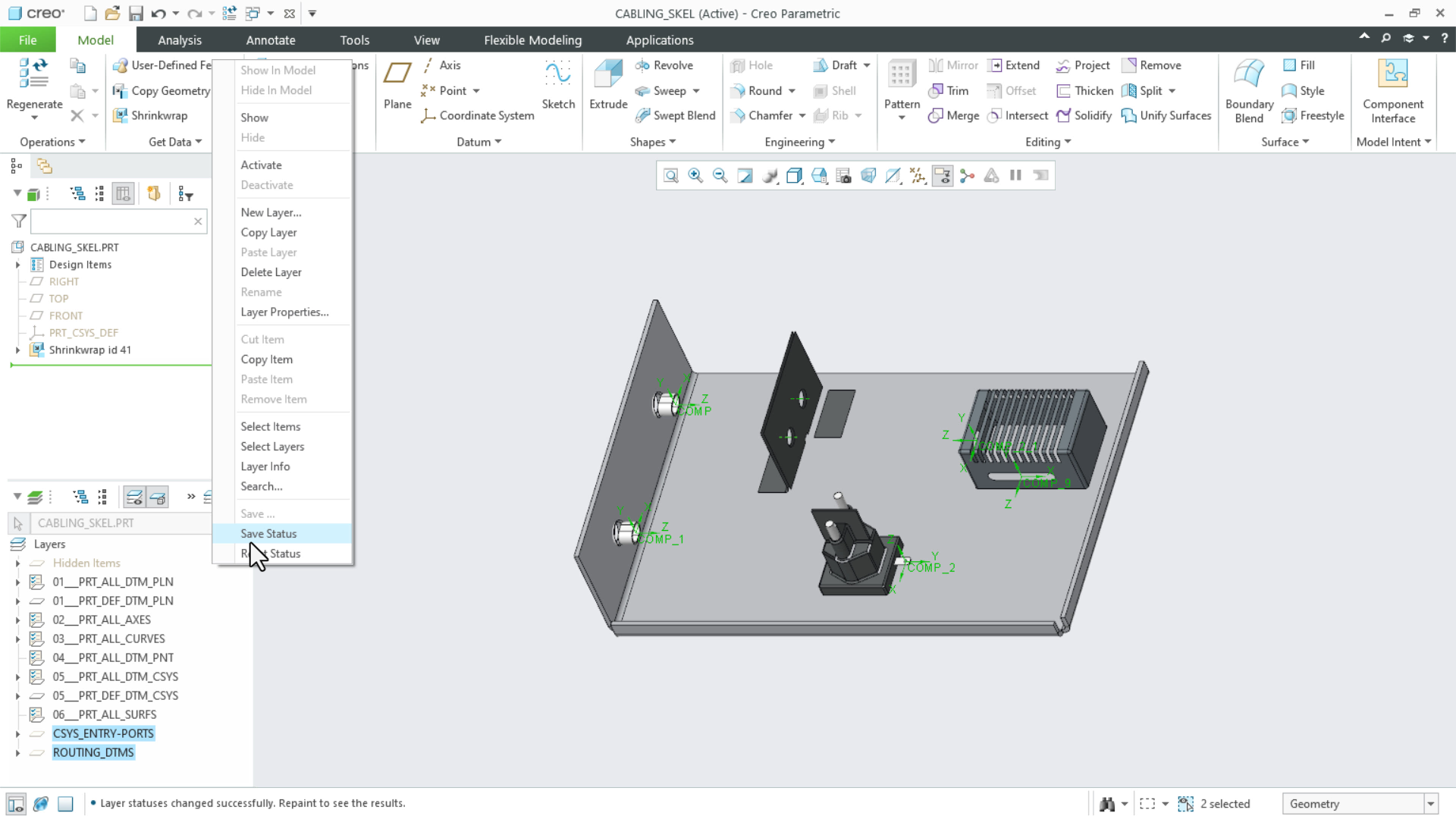Open the Operations group dropdown
This screenshot has width=1456, height=819.
[52, 142]
